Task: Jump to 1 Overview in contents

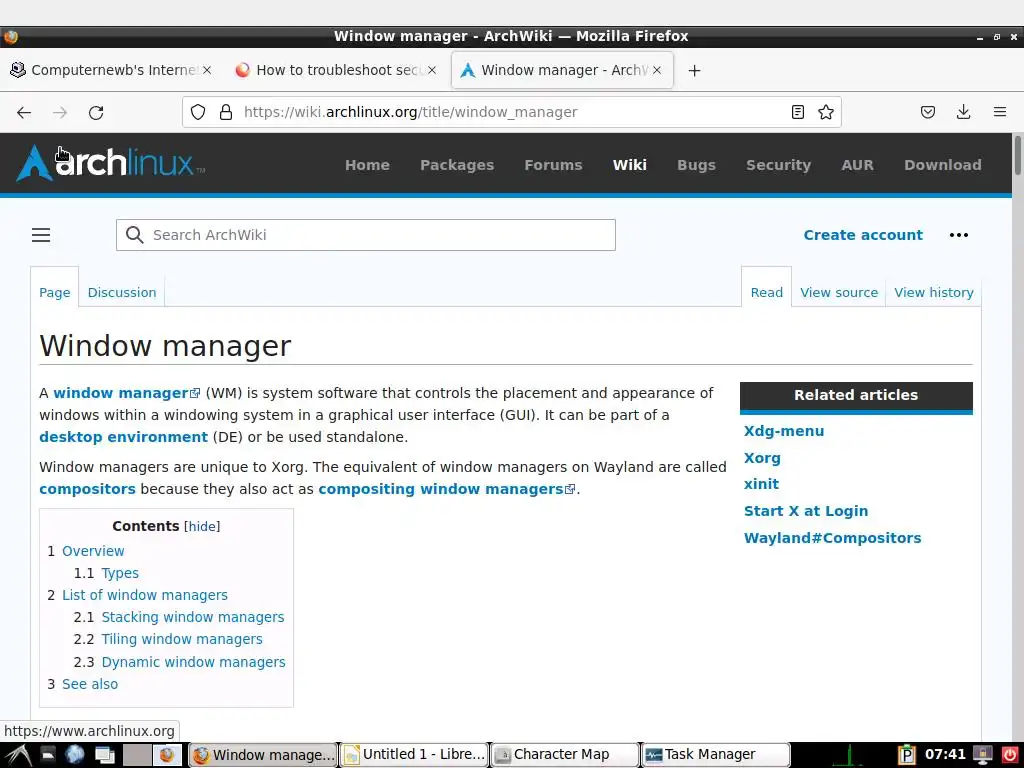Action: click(x=93, y=551)
